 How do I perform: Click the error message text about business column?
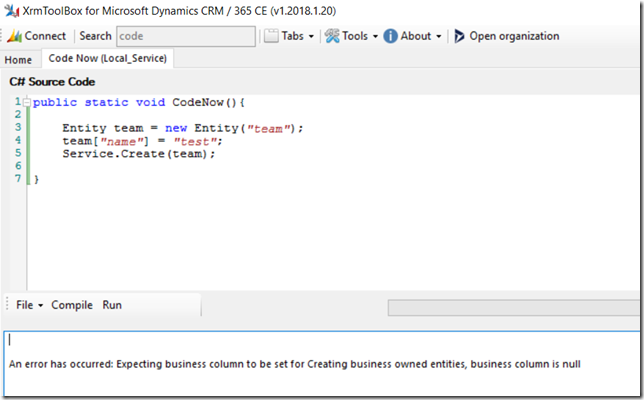(294, 364)
